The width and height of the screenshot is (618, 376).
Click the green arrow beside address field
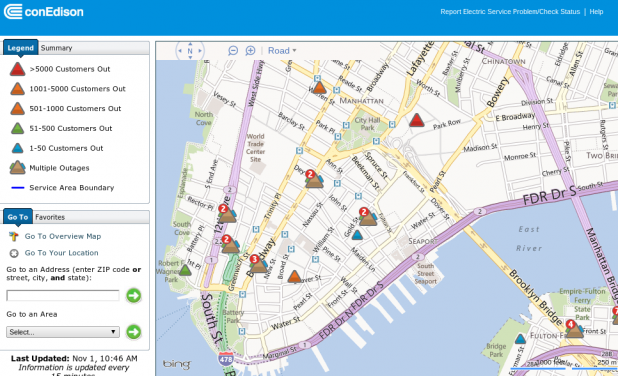[x=134, y=295]
